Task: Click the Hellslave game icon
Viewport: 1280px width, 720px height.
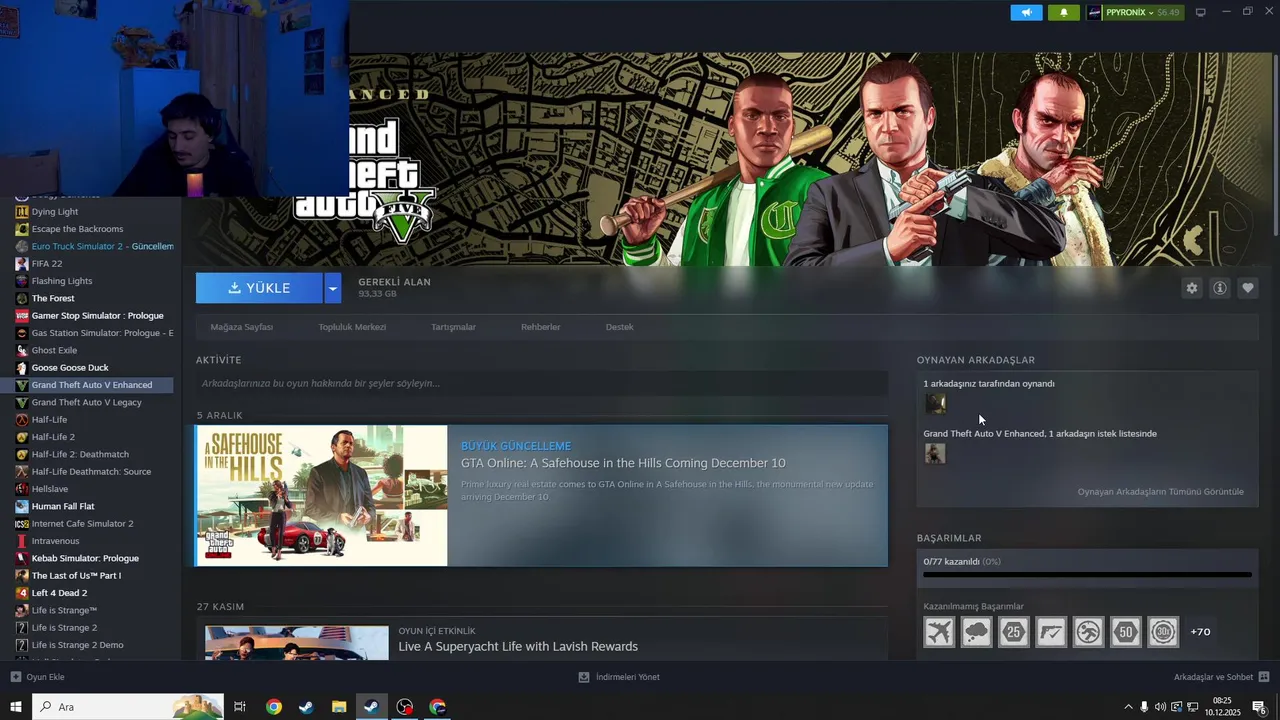Action: (x=22, y=489)
